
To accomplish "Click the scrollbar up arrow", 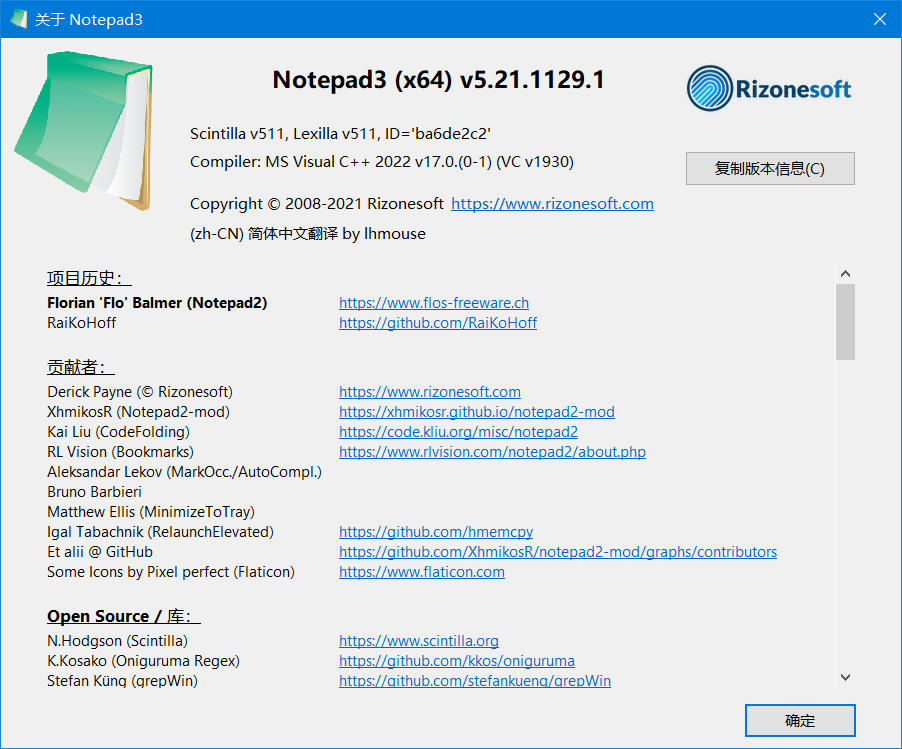I will (x=845, y=273).
